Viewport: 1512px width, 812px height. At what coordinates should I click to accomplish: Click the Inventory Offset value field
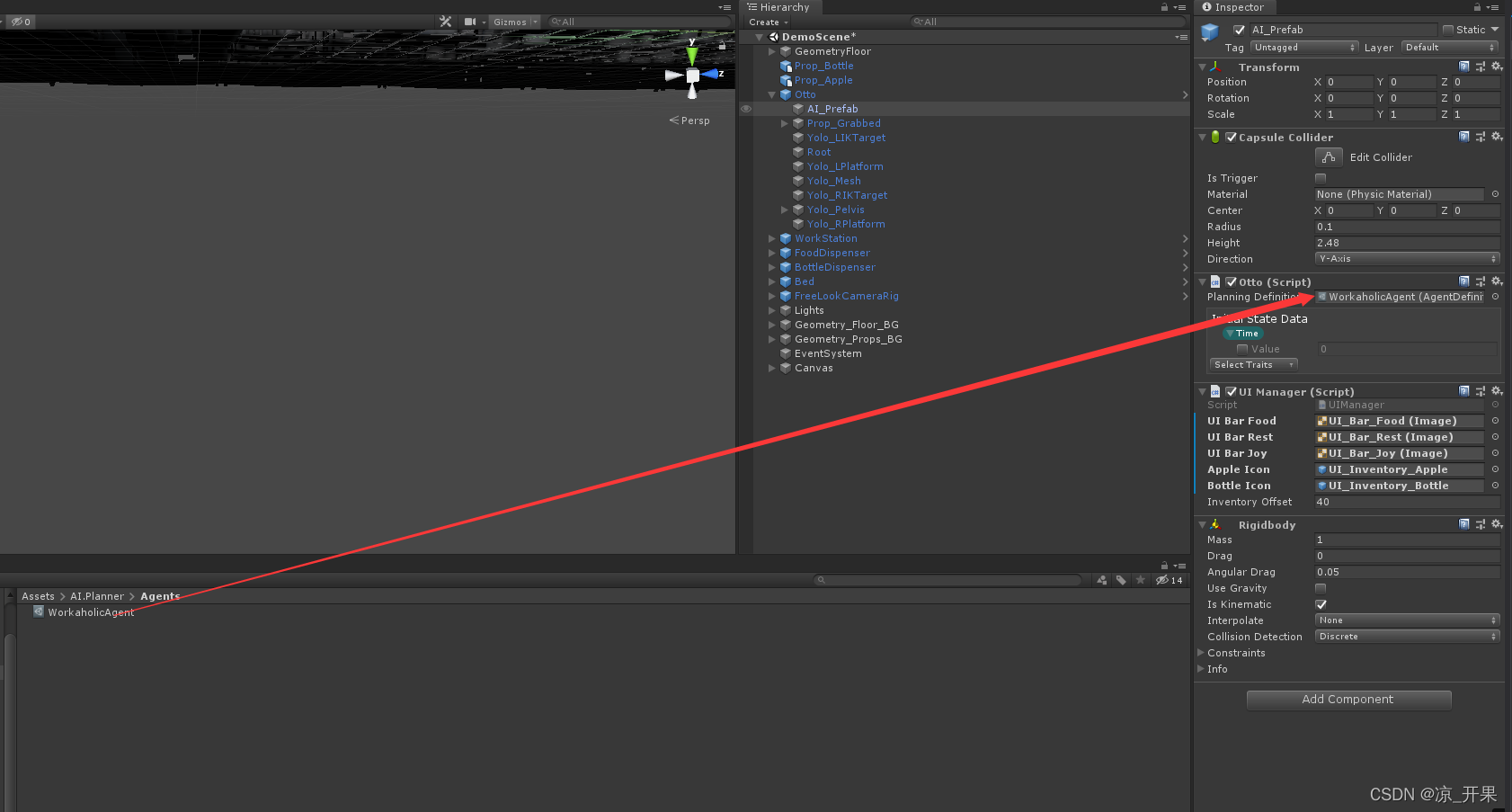[1407, 502]
